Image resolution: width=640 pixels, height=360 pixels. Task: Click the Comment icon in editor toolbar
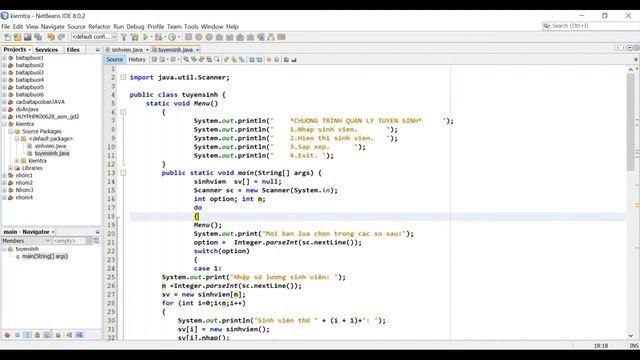point(287,60)
